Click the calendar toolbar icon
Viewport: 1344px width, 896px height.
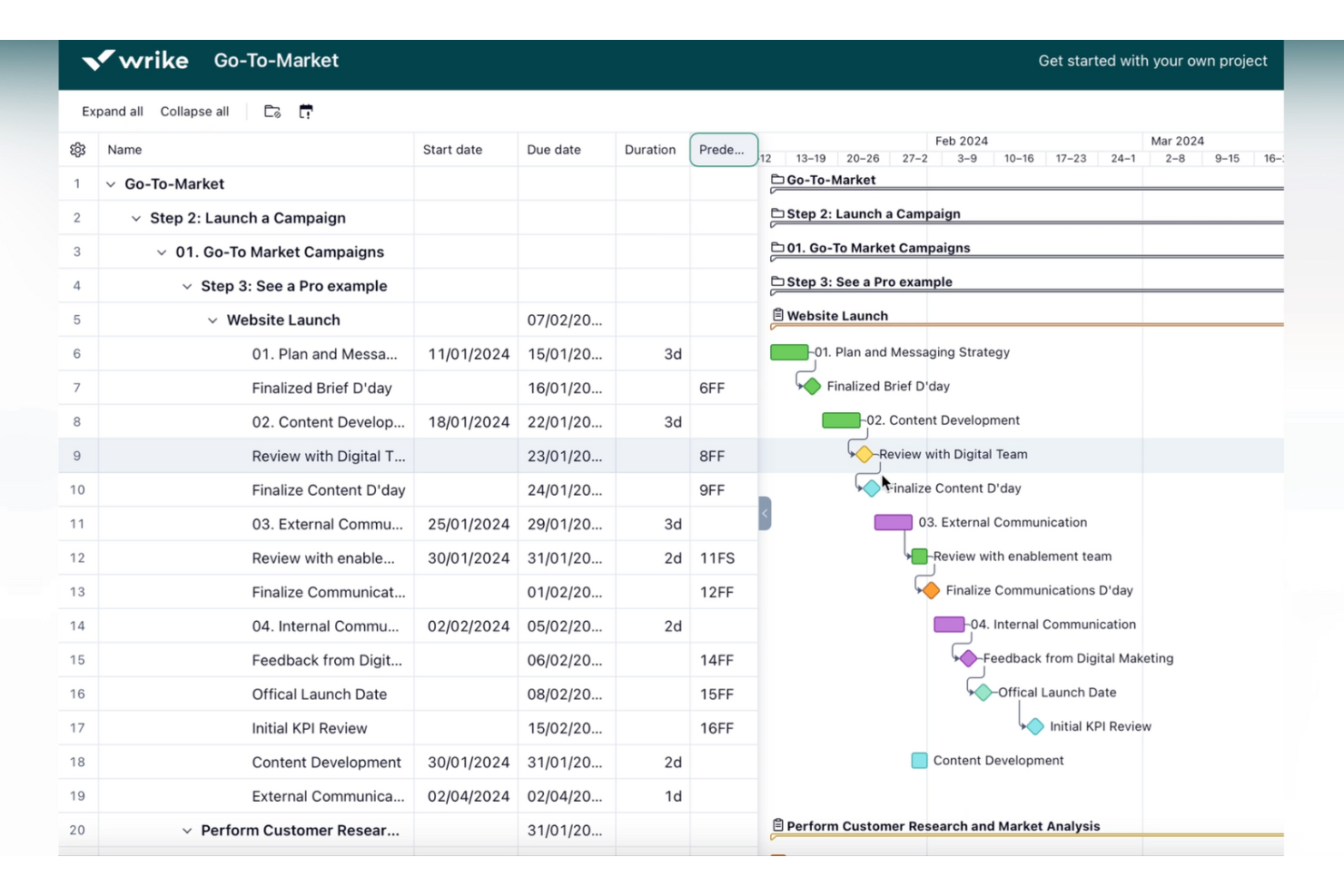[x=306, y=112]
